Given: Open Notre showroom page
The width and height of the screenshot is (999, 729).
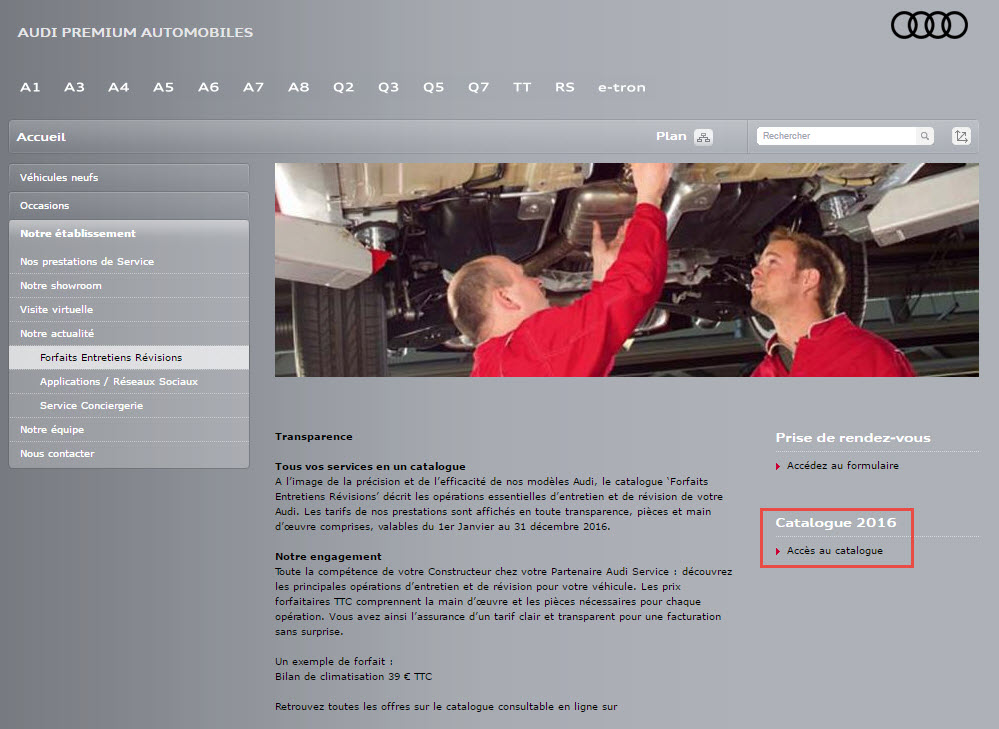Looking at the screenshot, I should (129, 285).
